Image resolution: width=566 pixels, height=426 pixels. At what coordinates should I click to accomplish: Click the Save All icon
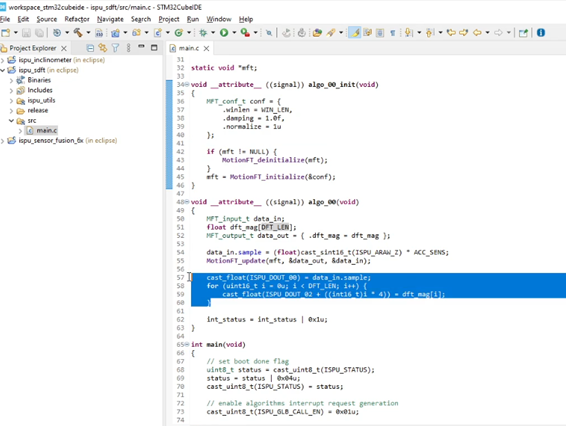(39, 33)
